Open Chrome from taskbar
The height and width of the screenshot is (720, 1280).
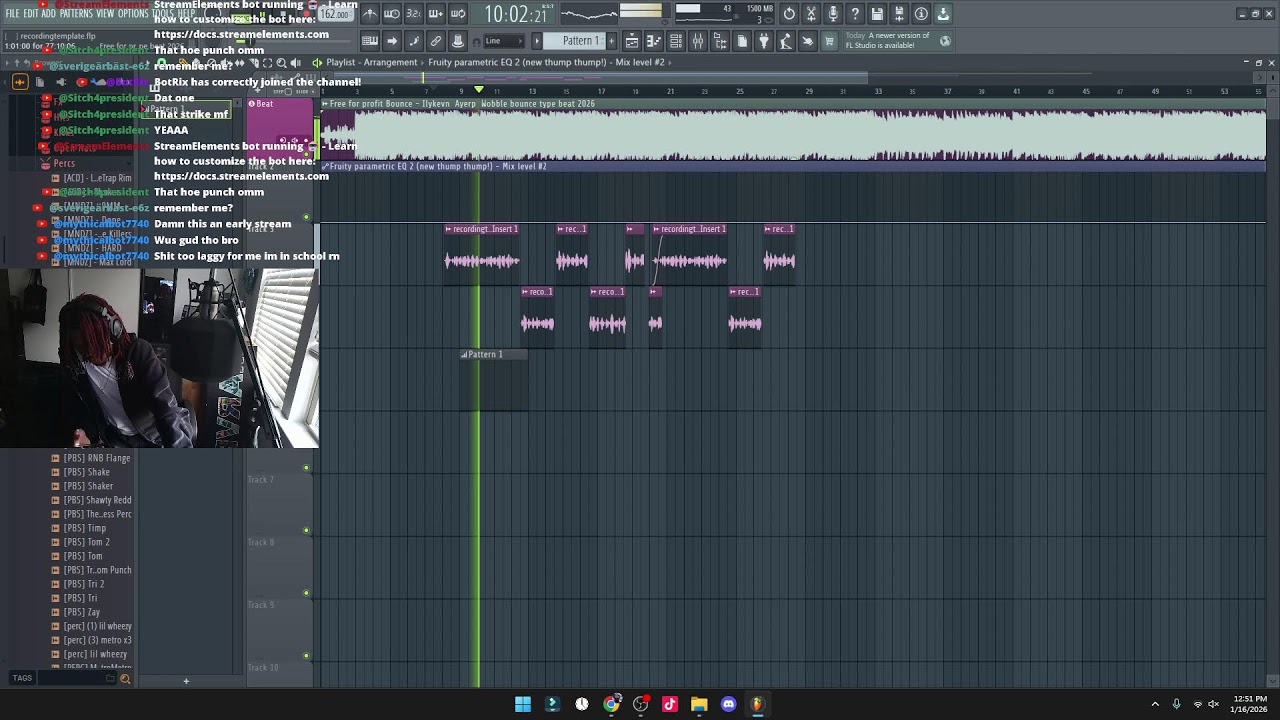click(x=611, y=704)
